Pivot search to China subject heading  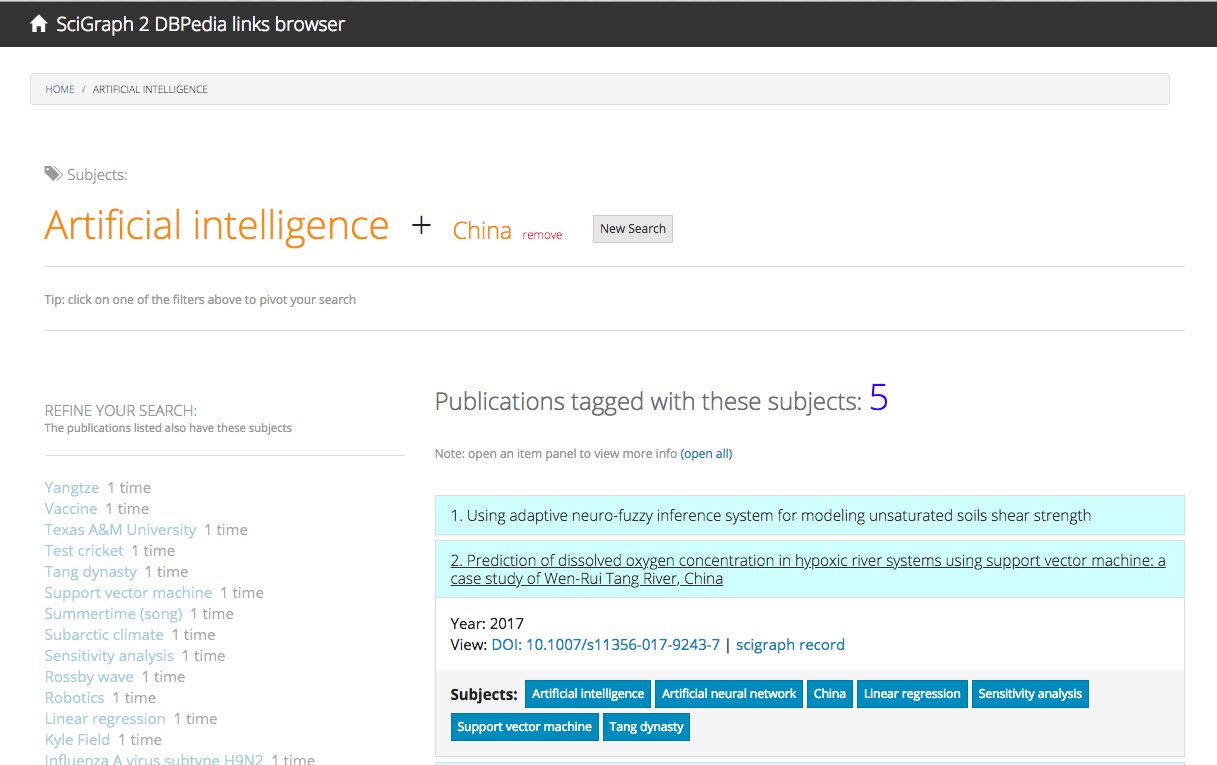pos(482,231)
